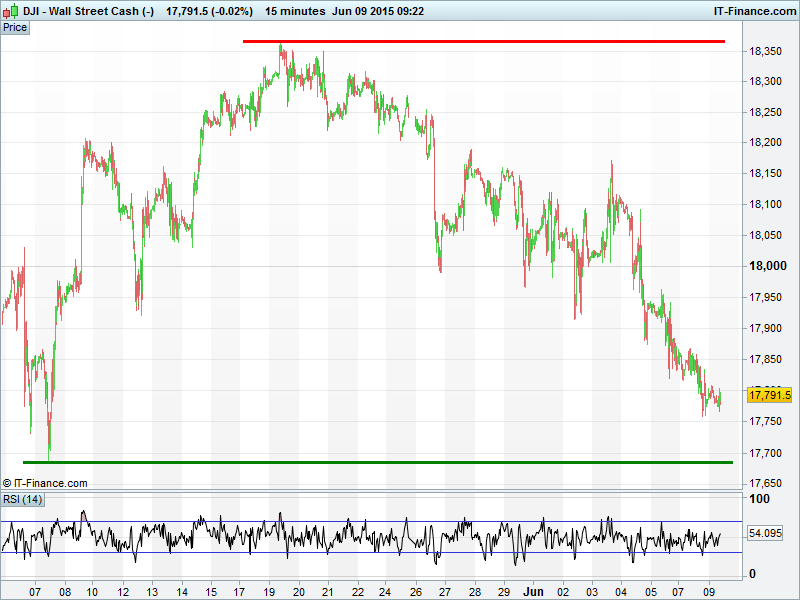Image resolution: width=800 pixels, height=600 pixels.
Task: Click the bold 18,000 price axis label
Action: coord(765,266)
